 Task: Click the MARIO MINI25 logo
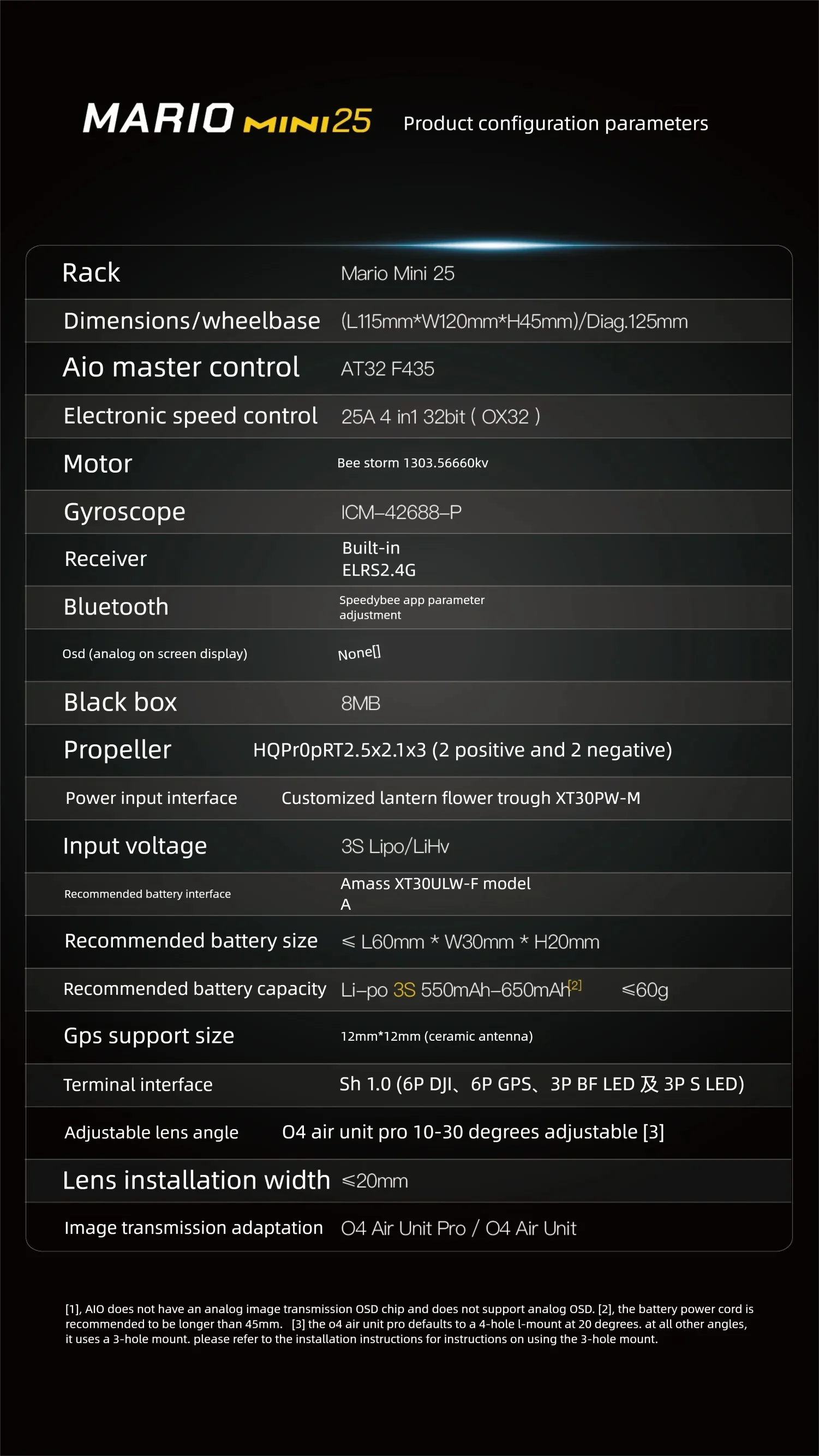pos(226,119)
